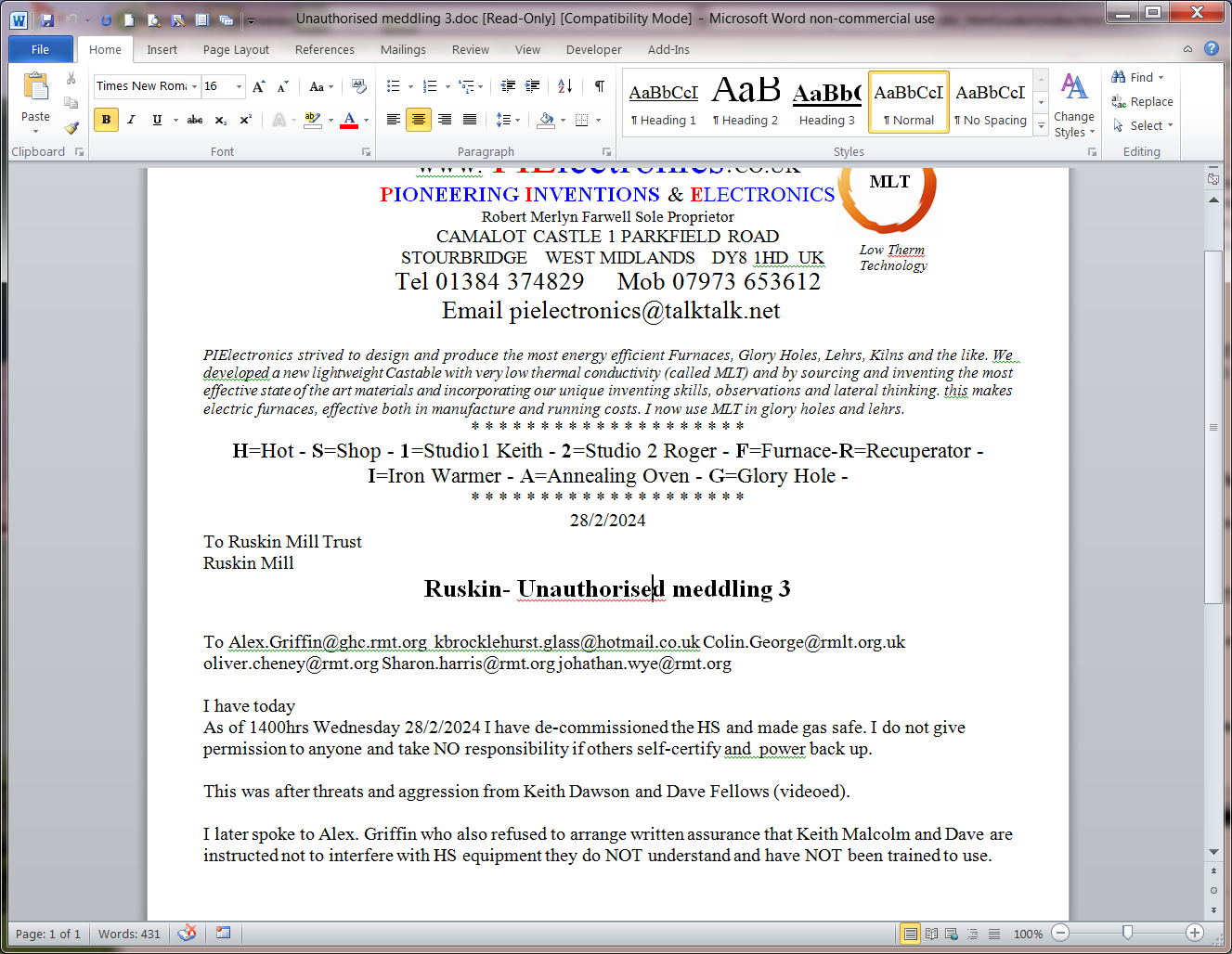Grow font size with larger A
The width and height of the screenshot is (1232, 954).
coord(259,86)
